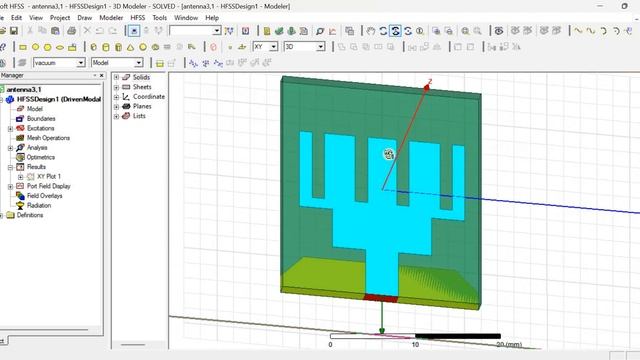Expand the Lists node

point(116,116)
